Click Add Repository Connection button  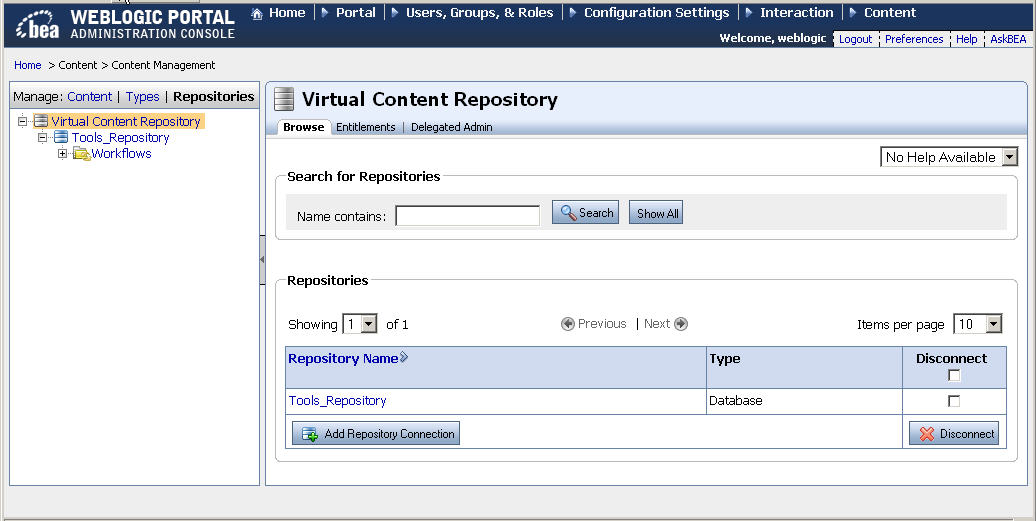[376, 434]
